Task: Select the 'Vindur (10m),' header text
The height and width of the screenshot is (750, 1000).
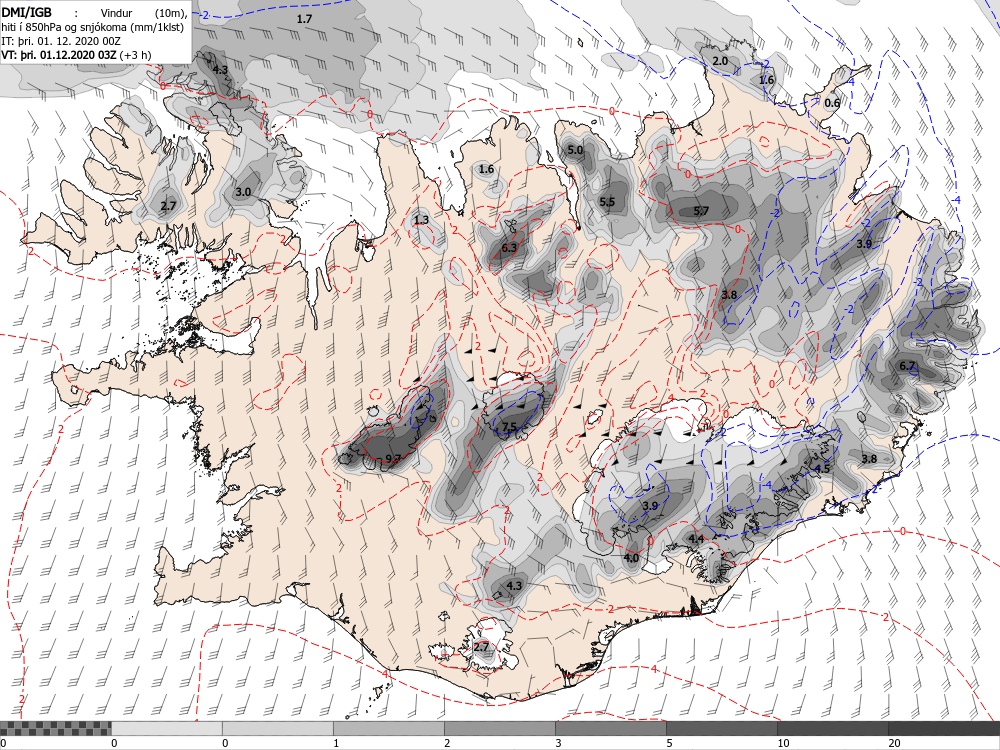Action: pos(144,13)
